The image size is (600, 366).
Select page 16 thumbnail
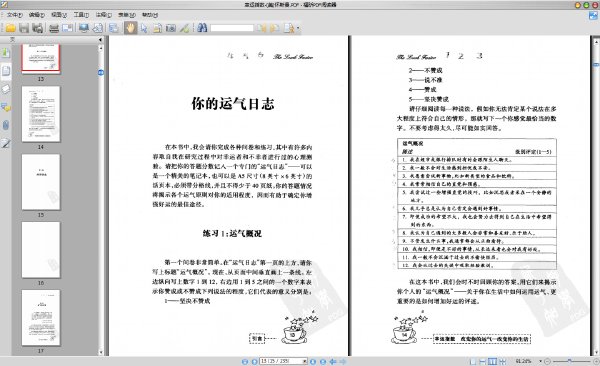(x=41, y=250)
